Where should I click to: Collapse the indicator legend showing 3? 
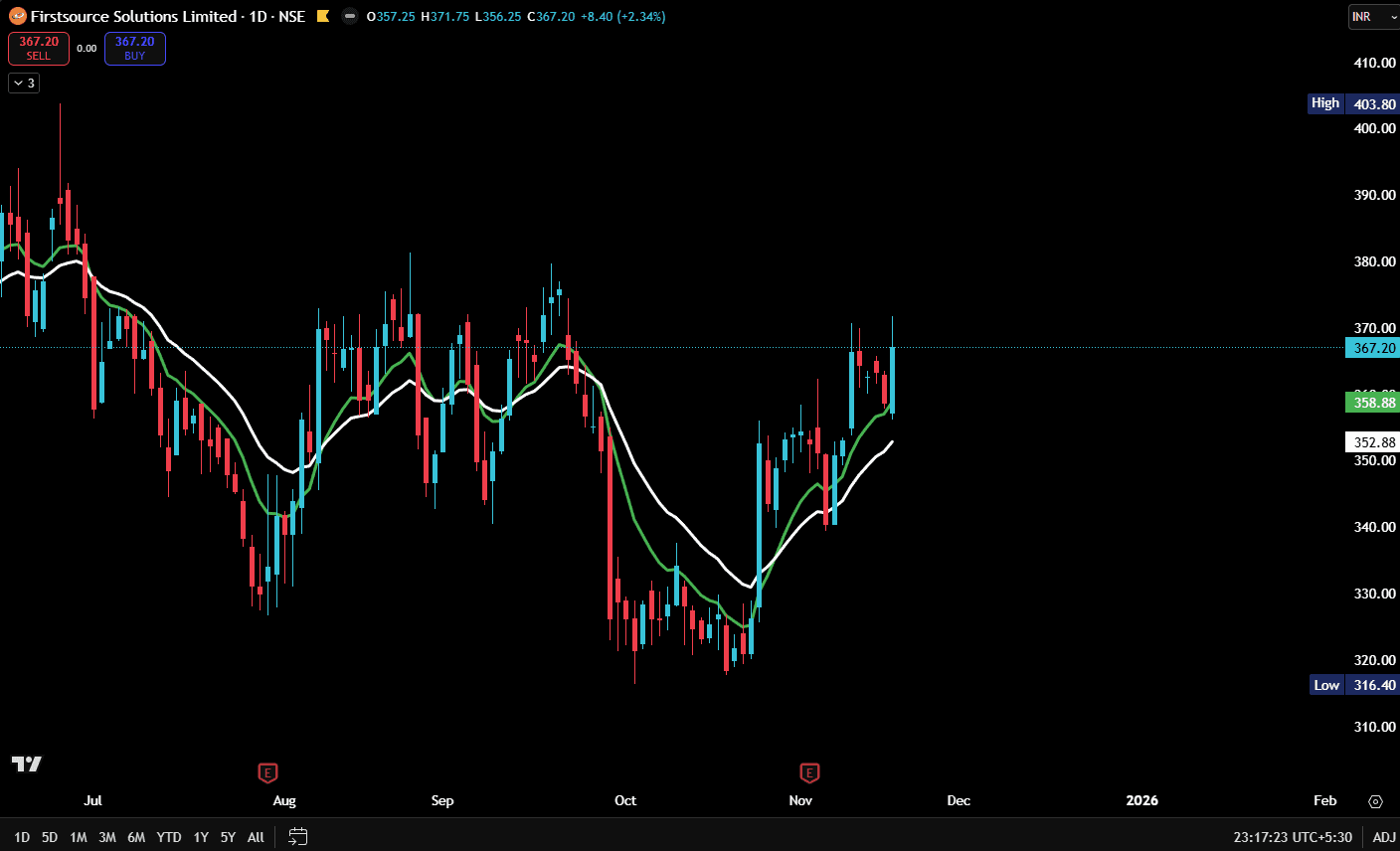coord(24,84)
